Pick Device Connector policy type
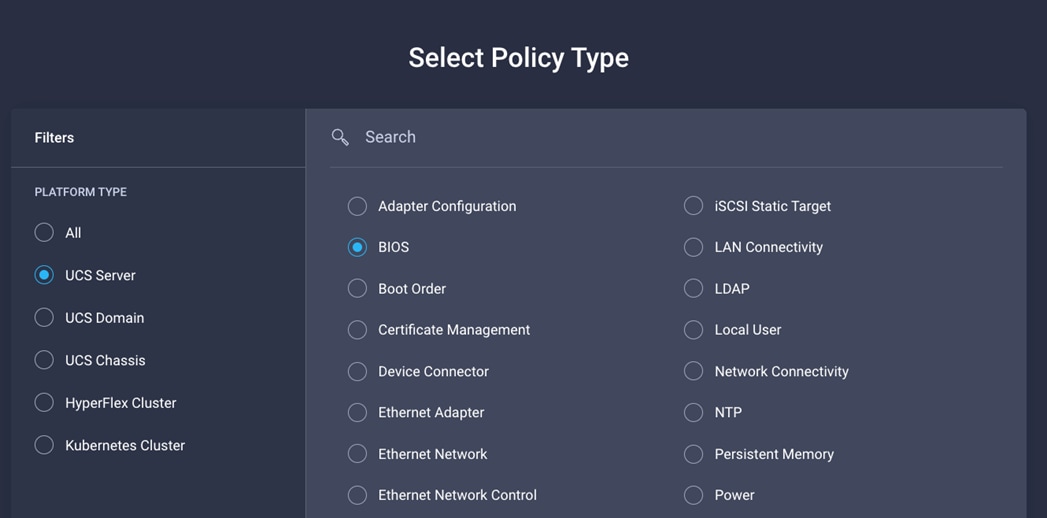Screen dimensions: 1047x518 pos(357,371)
